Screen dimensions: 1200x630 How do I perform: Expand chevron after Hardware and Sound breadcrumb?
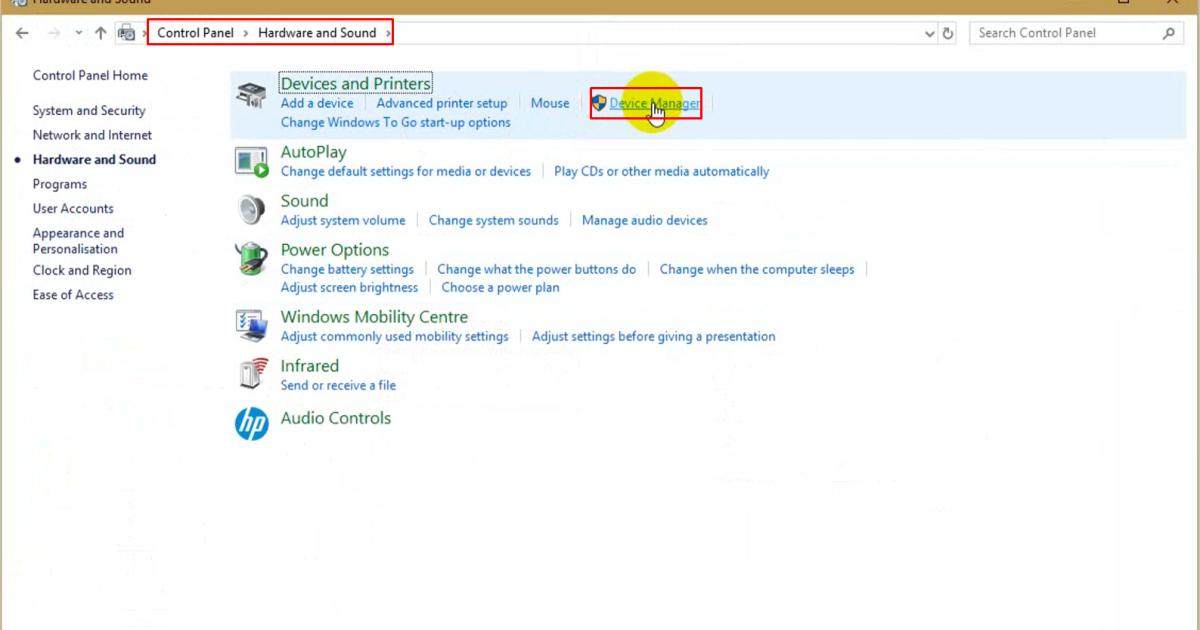point(386,33)
